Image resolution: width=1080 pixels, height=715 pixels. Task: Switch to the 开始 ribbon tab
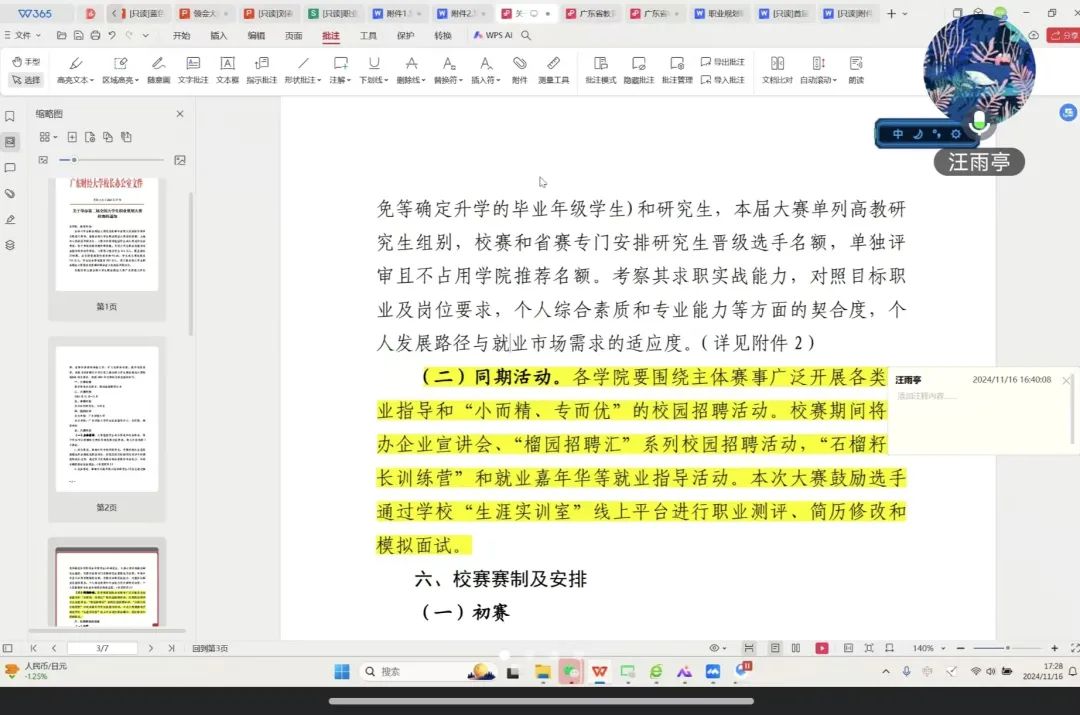pyautogui.click(x=181, y=35)
